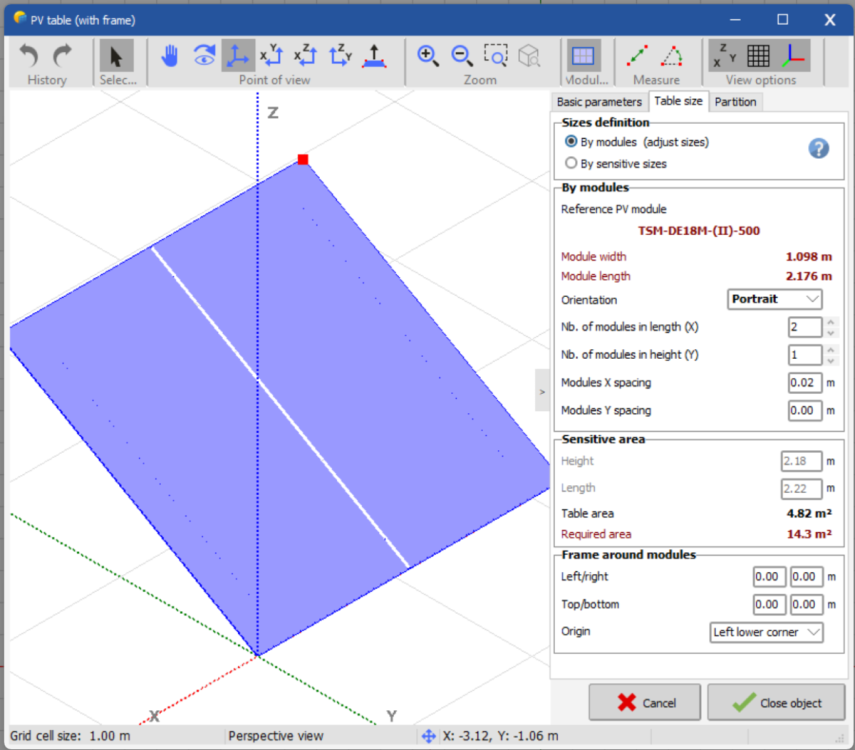Switch to the Basic parameters tab
855x750 pixels.
[599, 102]
